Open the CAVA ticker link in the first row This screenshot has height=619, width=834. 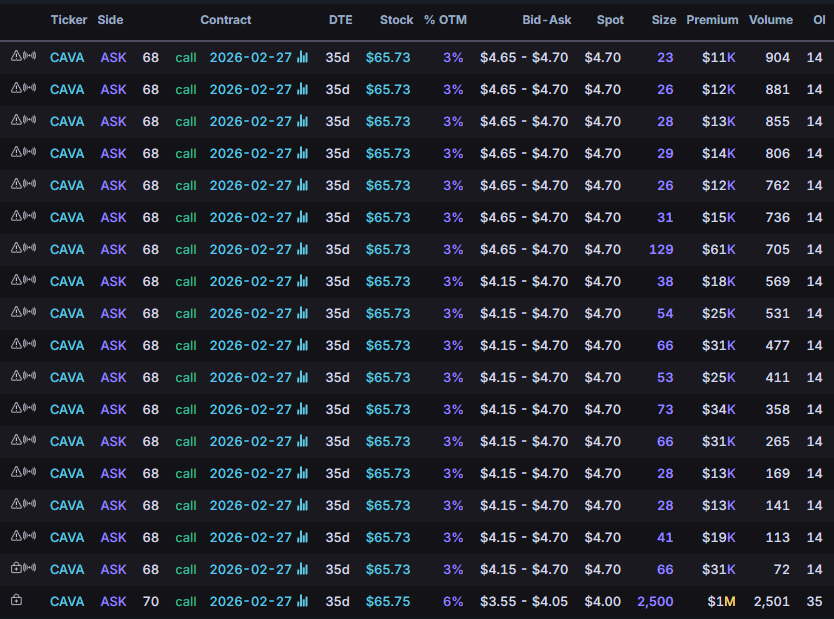67,57
